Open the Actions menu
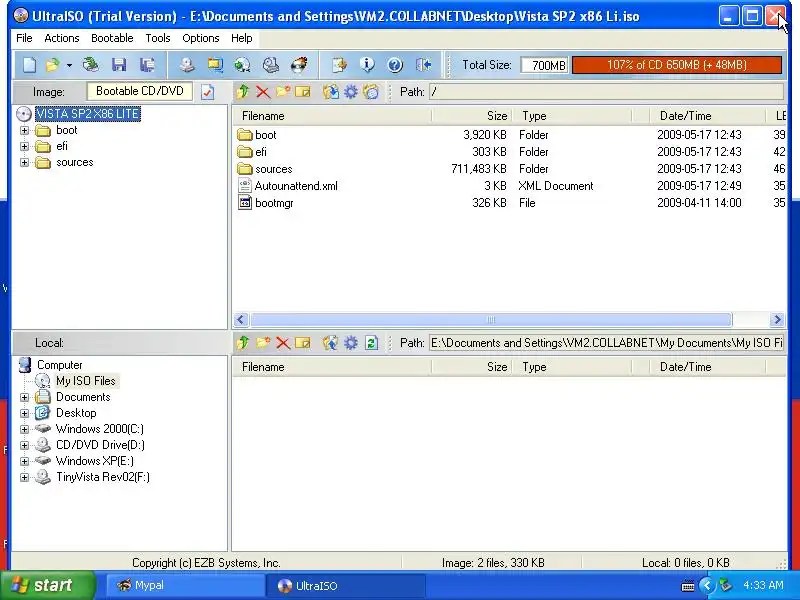Image resolution: width=800 pixels, height=600 pixels. tap(62, 38)
